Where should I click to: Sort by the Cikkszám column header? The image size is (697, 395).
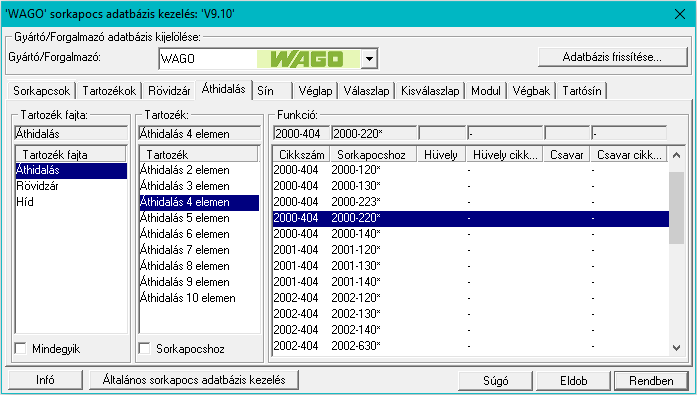301,155
